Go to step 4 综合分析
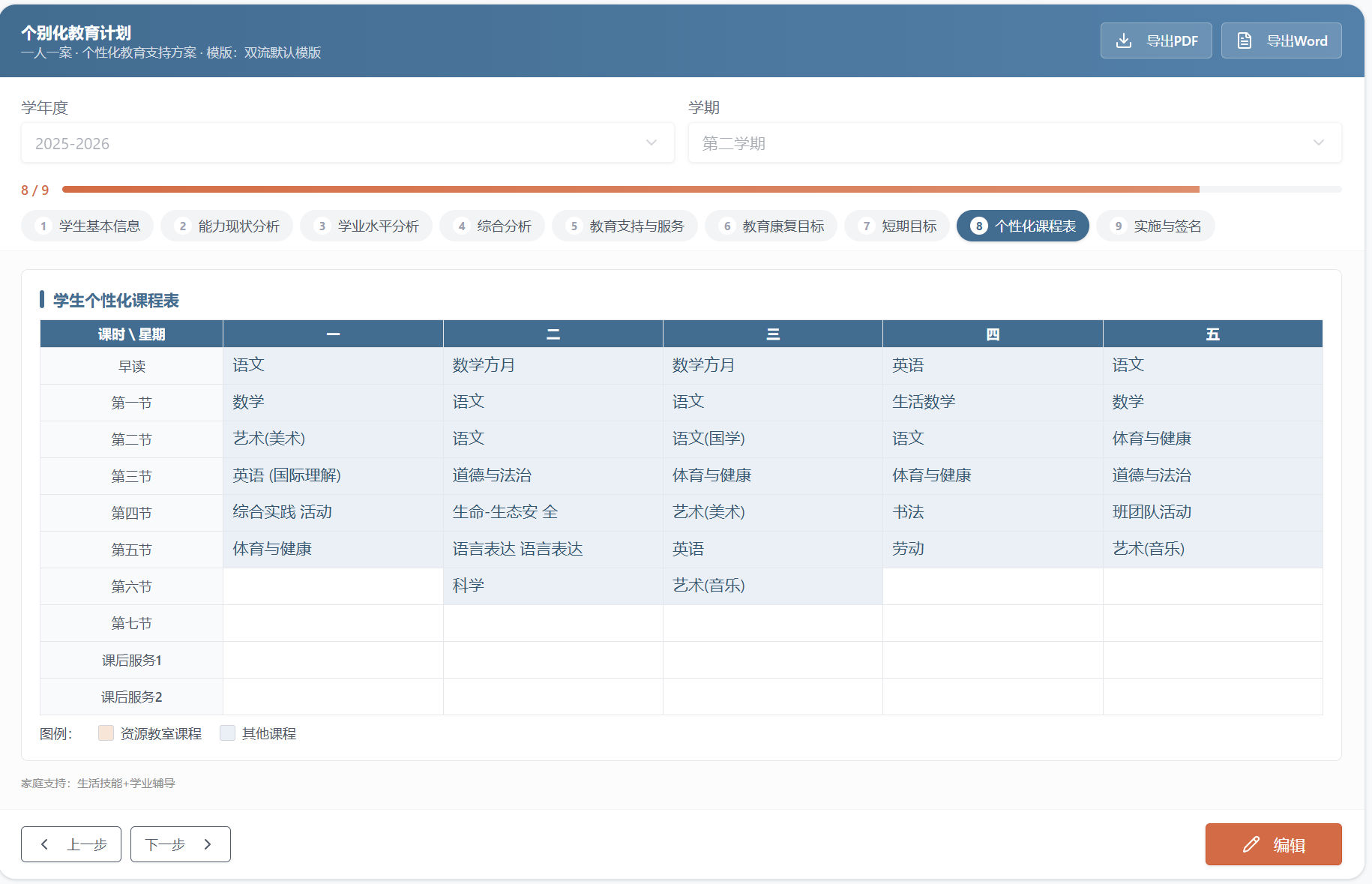 [492, 226]
